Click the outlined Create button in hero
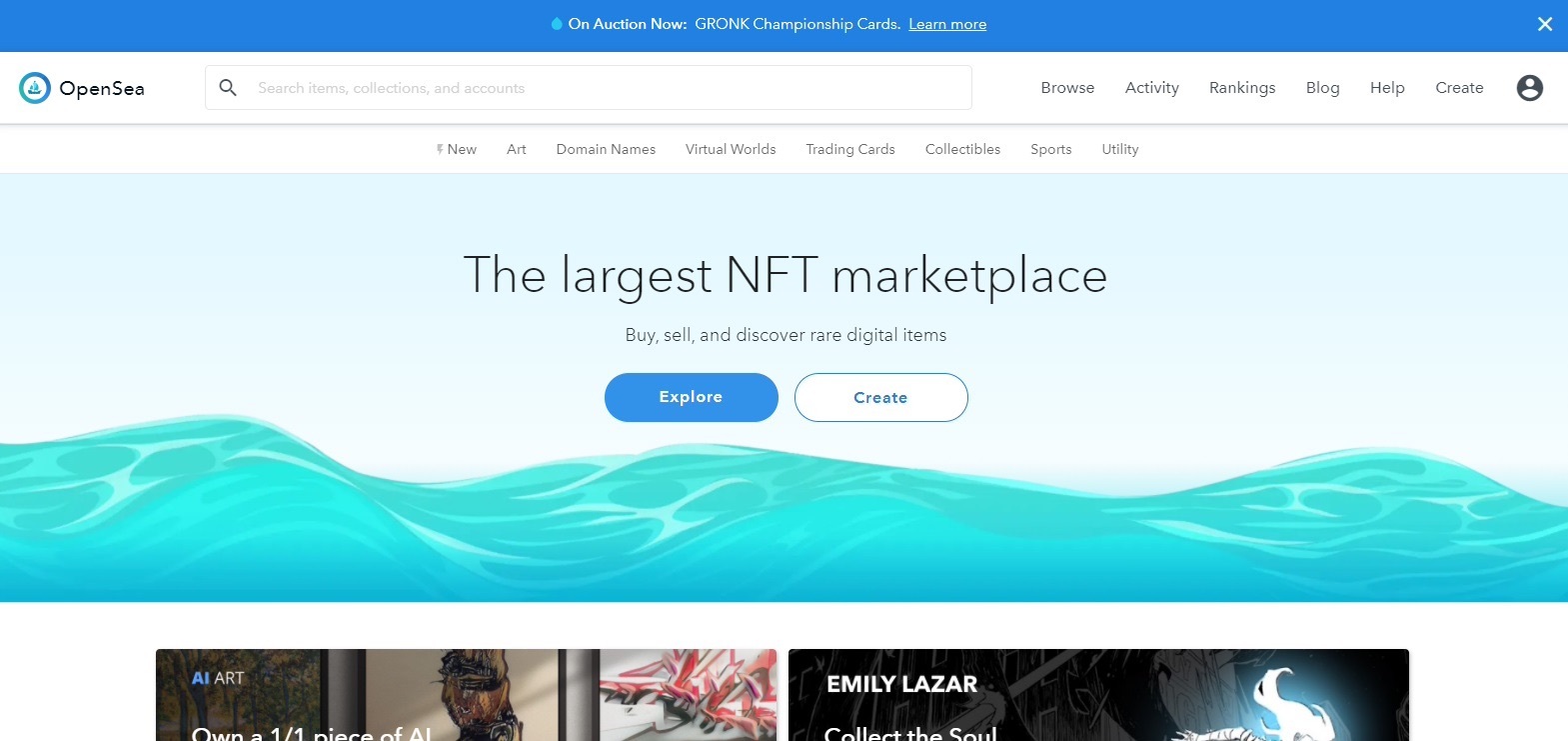 pyautogui.click(x=881, y=397)
